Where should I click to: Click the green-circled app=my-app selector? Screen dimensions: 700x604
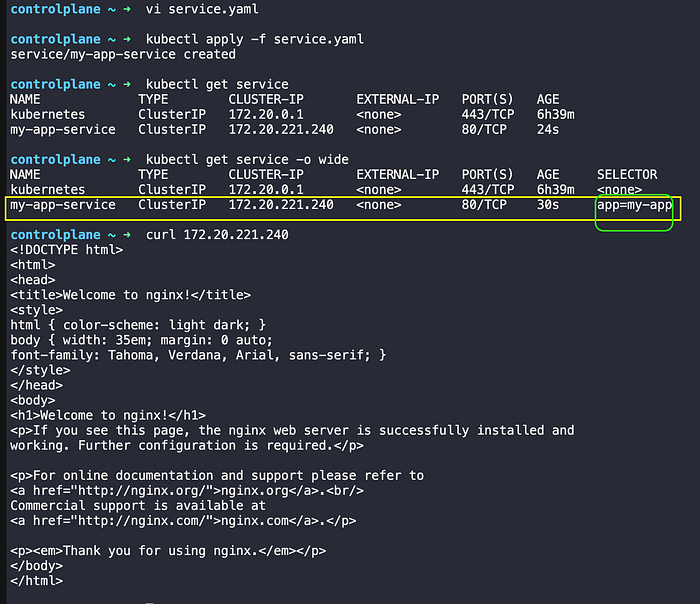(634, 205)
